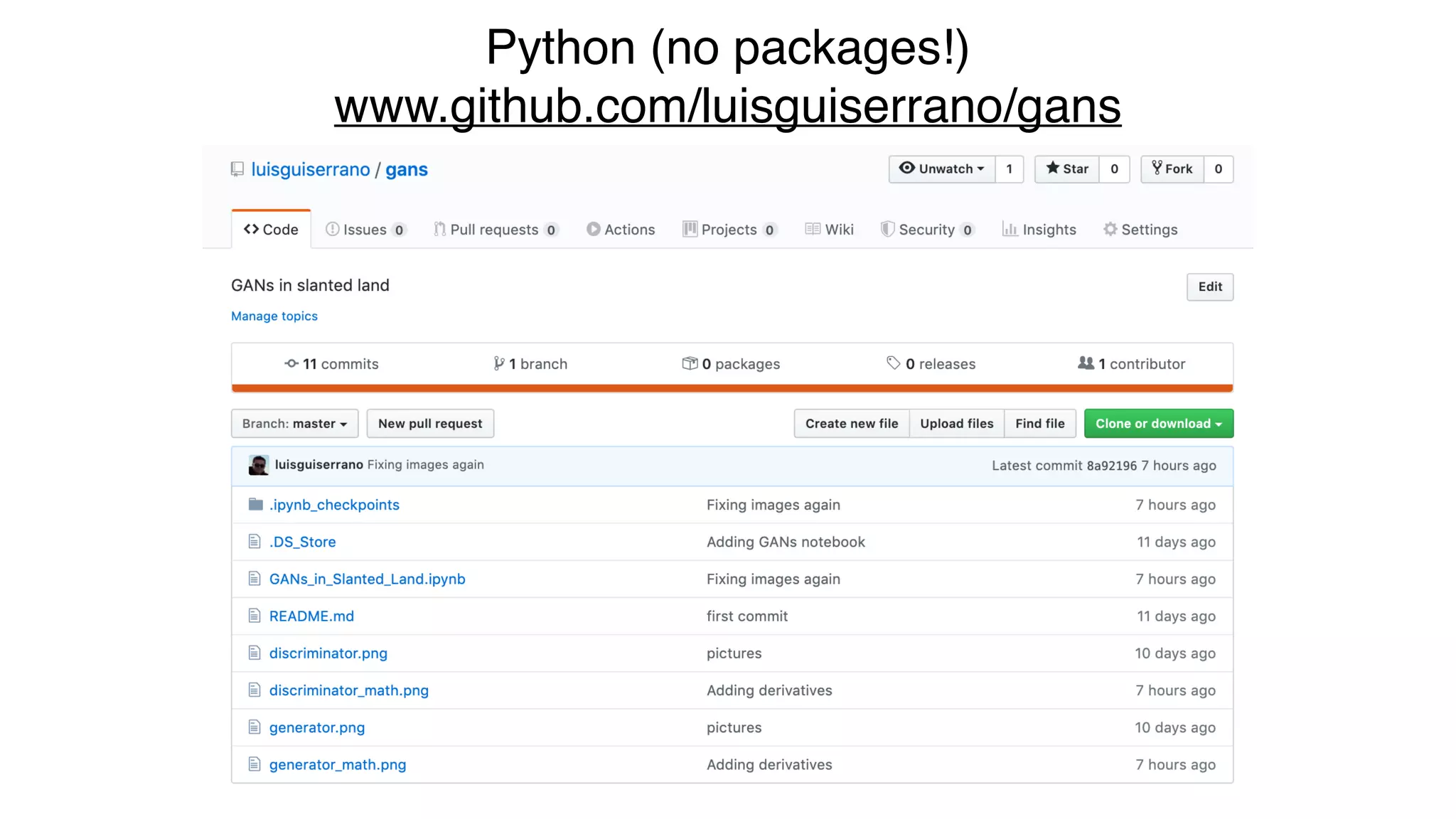This screenshot has height=819, width=1456.
Task: Open latest commit hash 8a92196
Action: (x=1112, y=466)
